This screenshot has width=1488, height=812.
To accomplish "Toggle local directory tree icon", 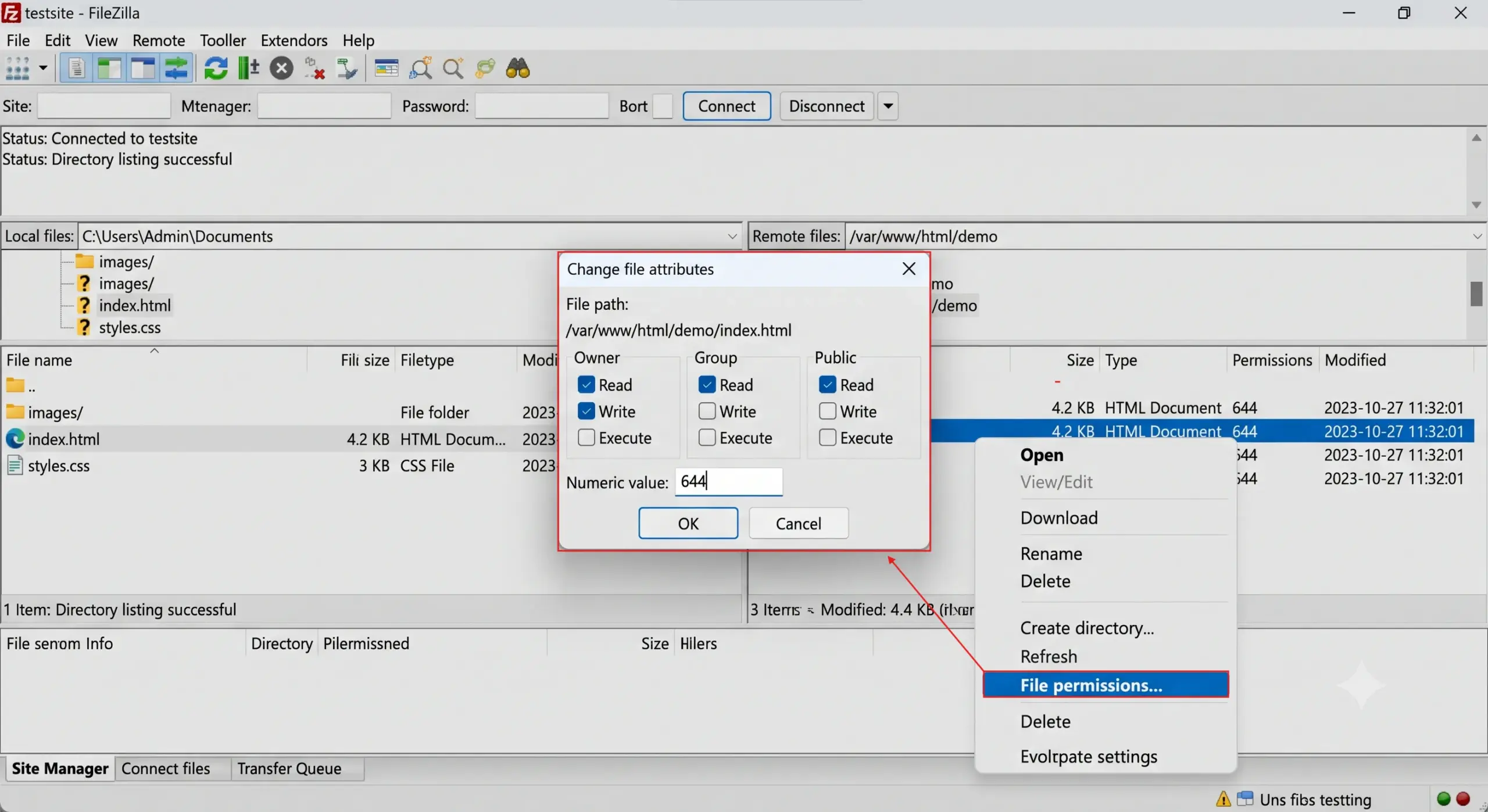I will pos(109,68).
